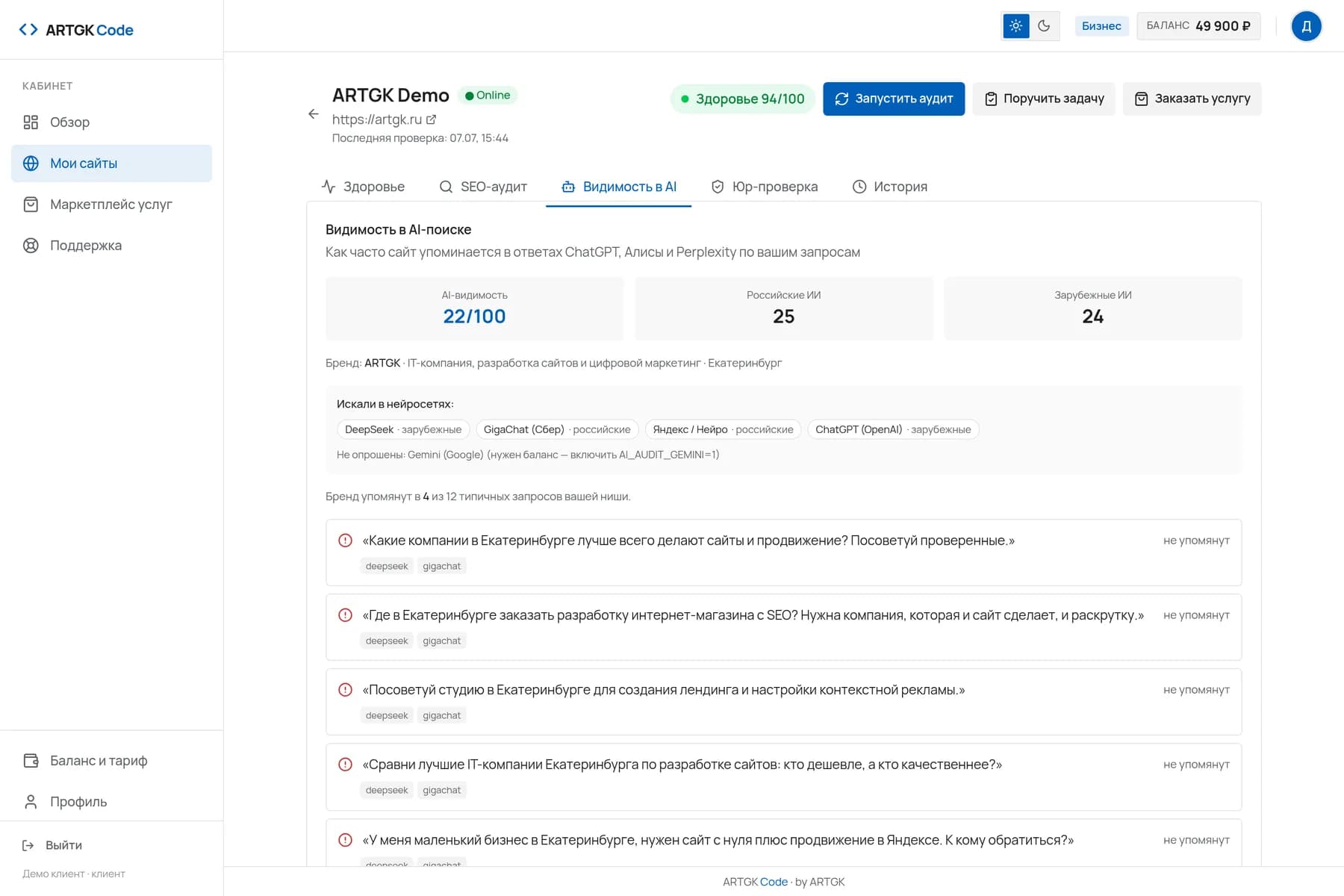Switch to light theme sun toggle
This screenshot has height=896, width=1344.
coord(1015,26)
